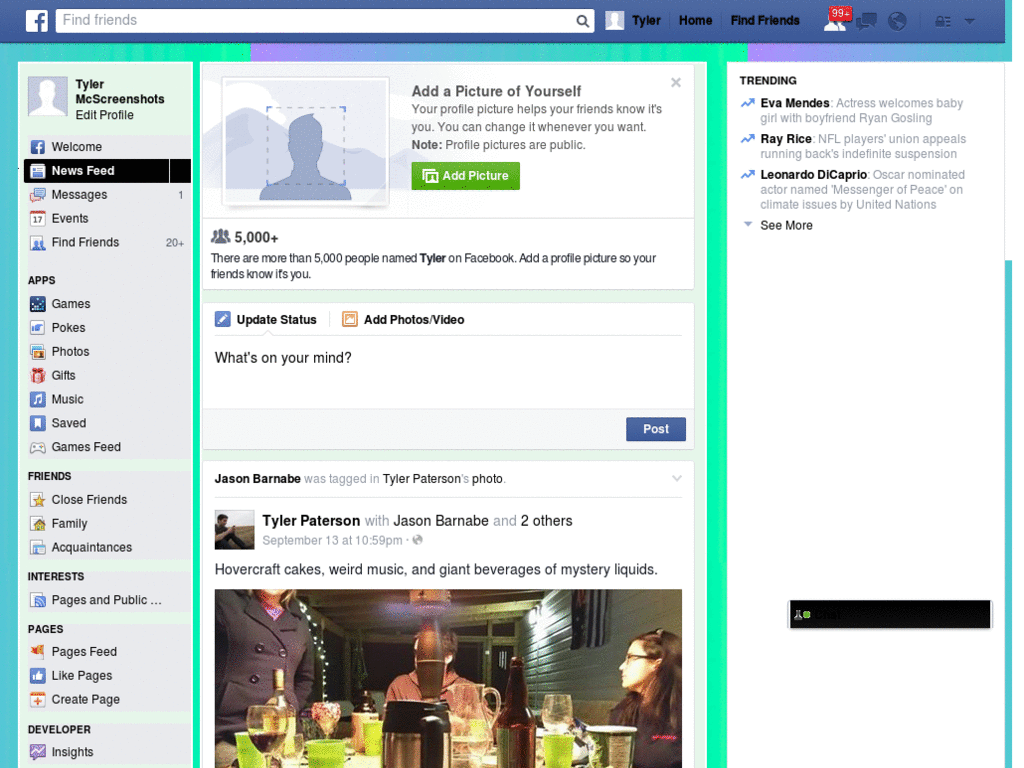
Task: Click the Gifts icon
Action: (38, 376)
